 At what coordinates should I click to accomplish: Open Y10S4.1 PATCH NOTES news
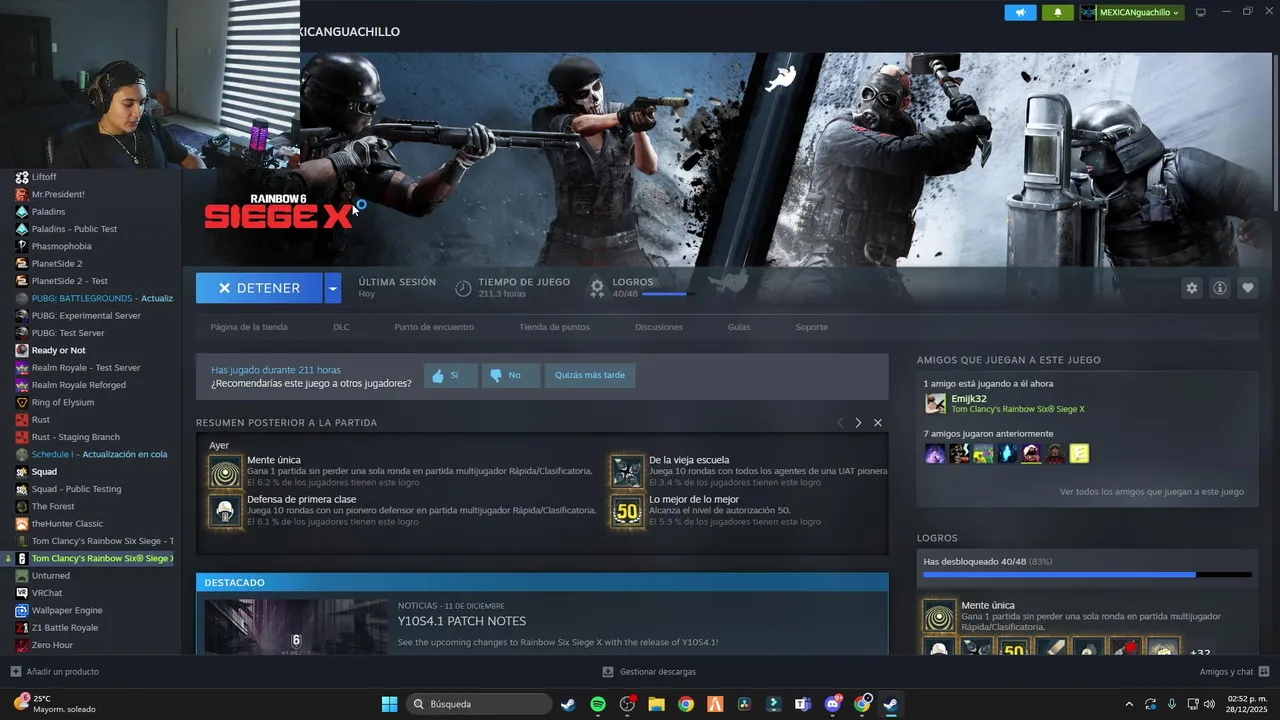462,621
